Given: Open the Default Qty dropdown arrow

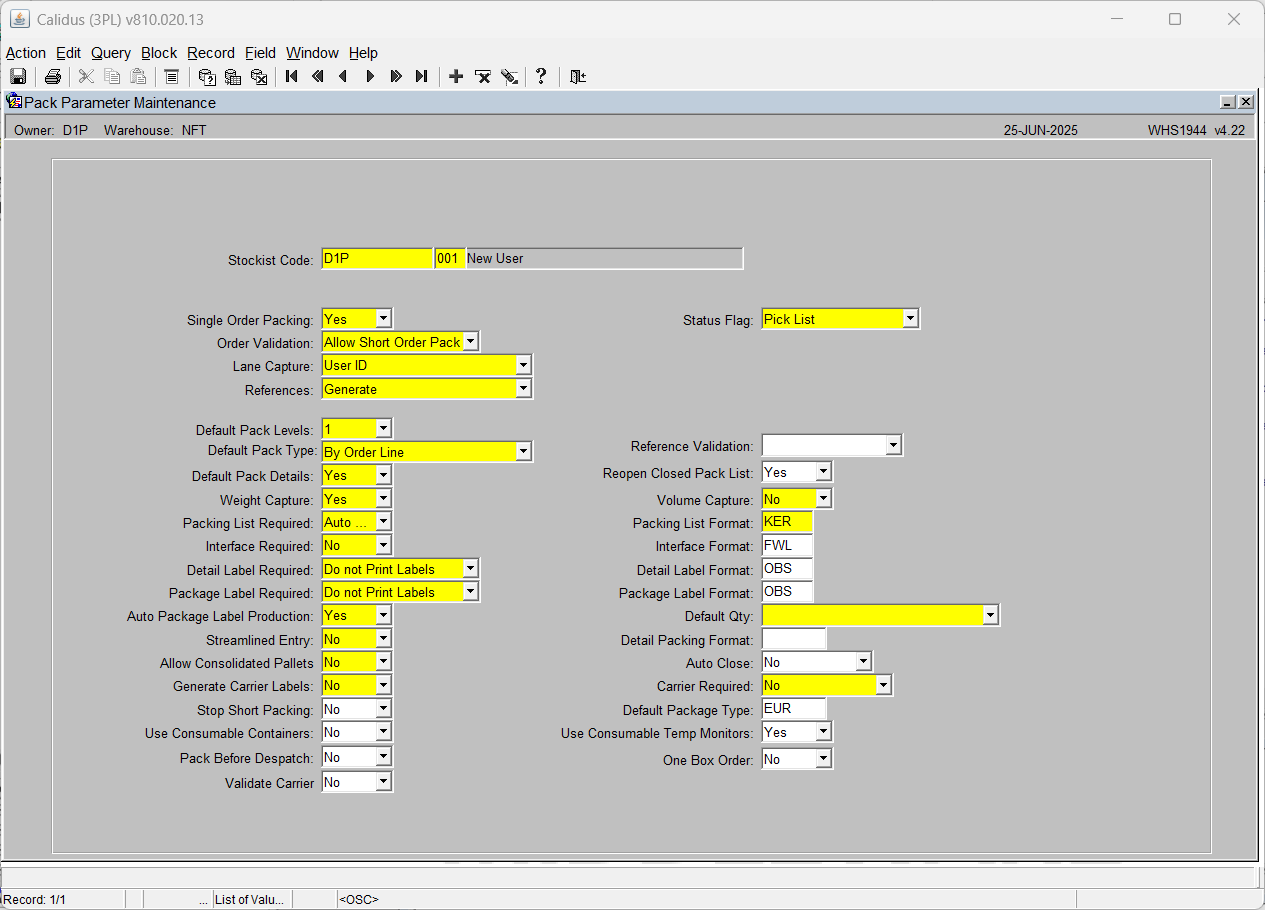Looking at the screenshot, I should (990, 616).
